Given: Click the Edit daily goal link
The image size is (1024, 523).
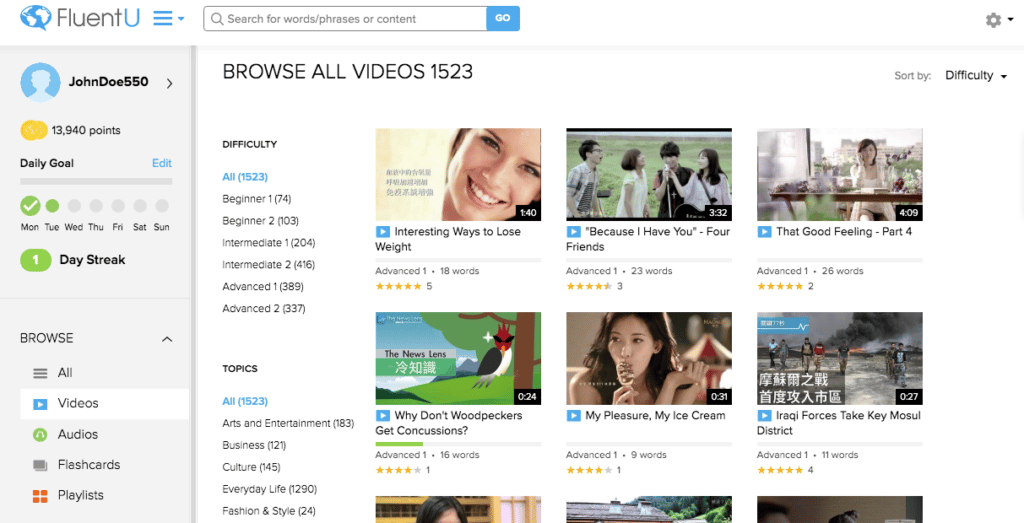Looking at the screenshot, I should (161, 163).
